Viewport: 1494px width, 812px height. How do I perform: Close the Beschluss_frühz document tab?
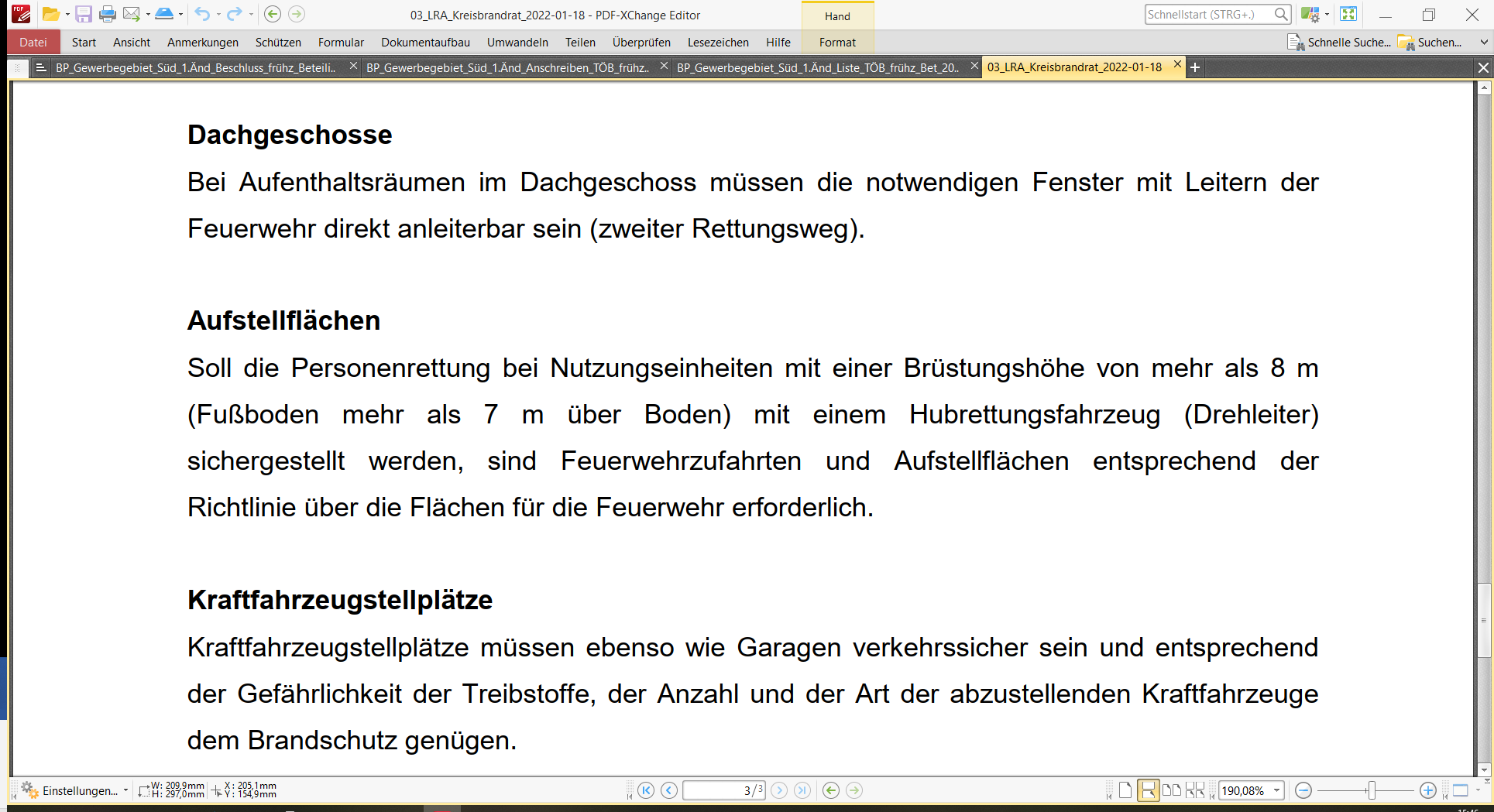pos(353,67)
